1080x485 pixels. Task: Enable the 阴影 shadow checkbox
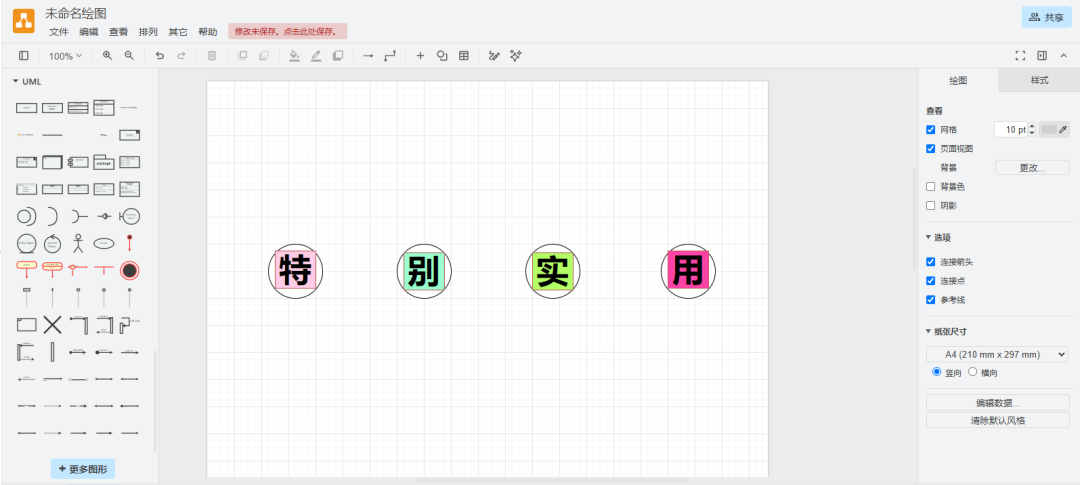[931, 206]
